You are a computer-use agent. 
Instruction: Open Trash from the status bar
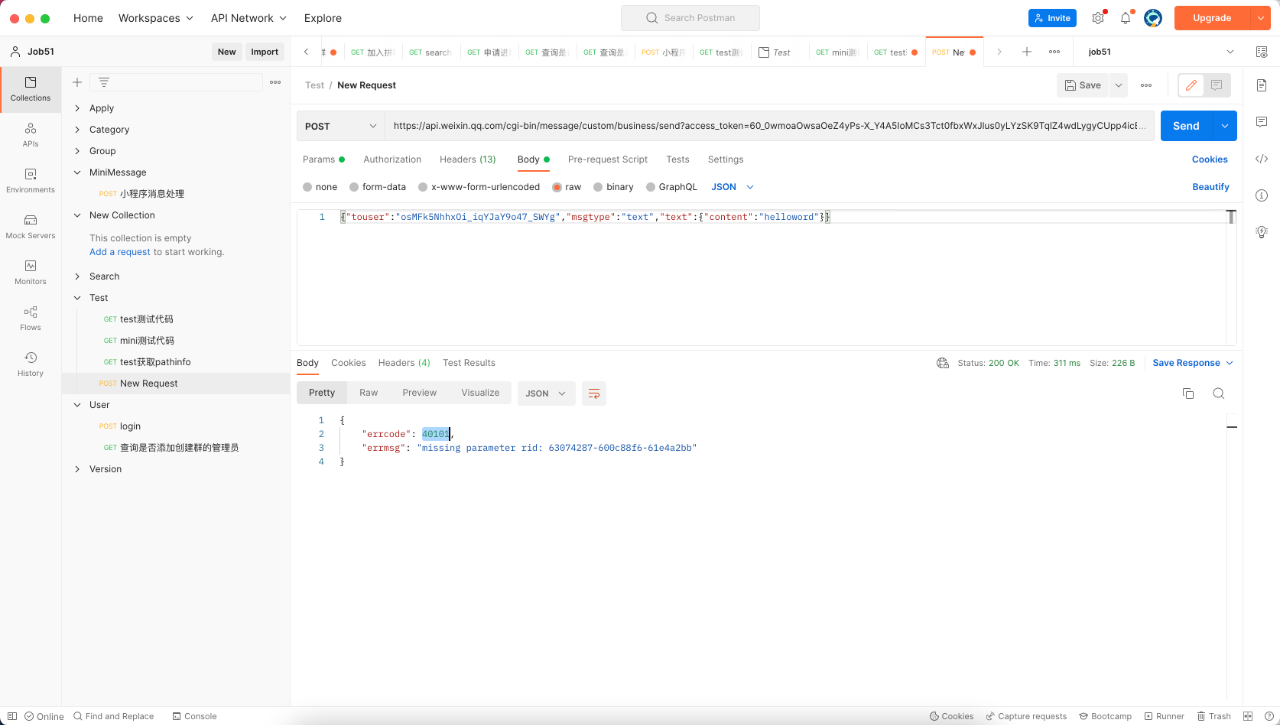click(x=1213, y=716)
